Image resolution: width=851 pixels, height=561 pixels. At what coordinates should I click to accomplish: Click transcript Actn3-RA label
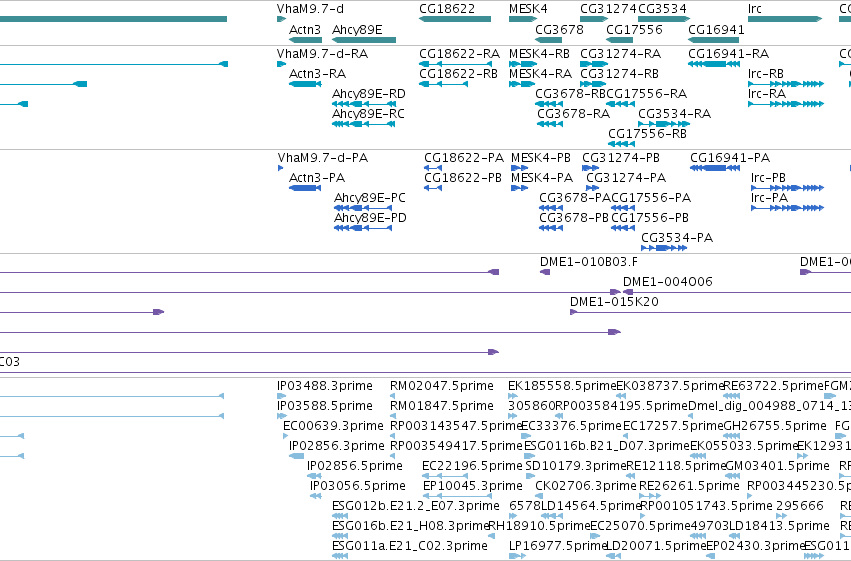click(317, 73)
